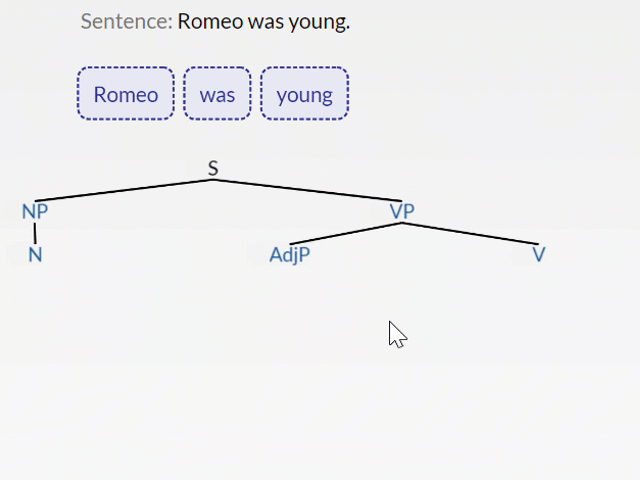The image size is (640, 480).
Task: Click the empty slot directly beneath AdjP
Action: 290,296
